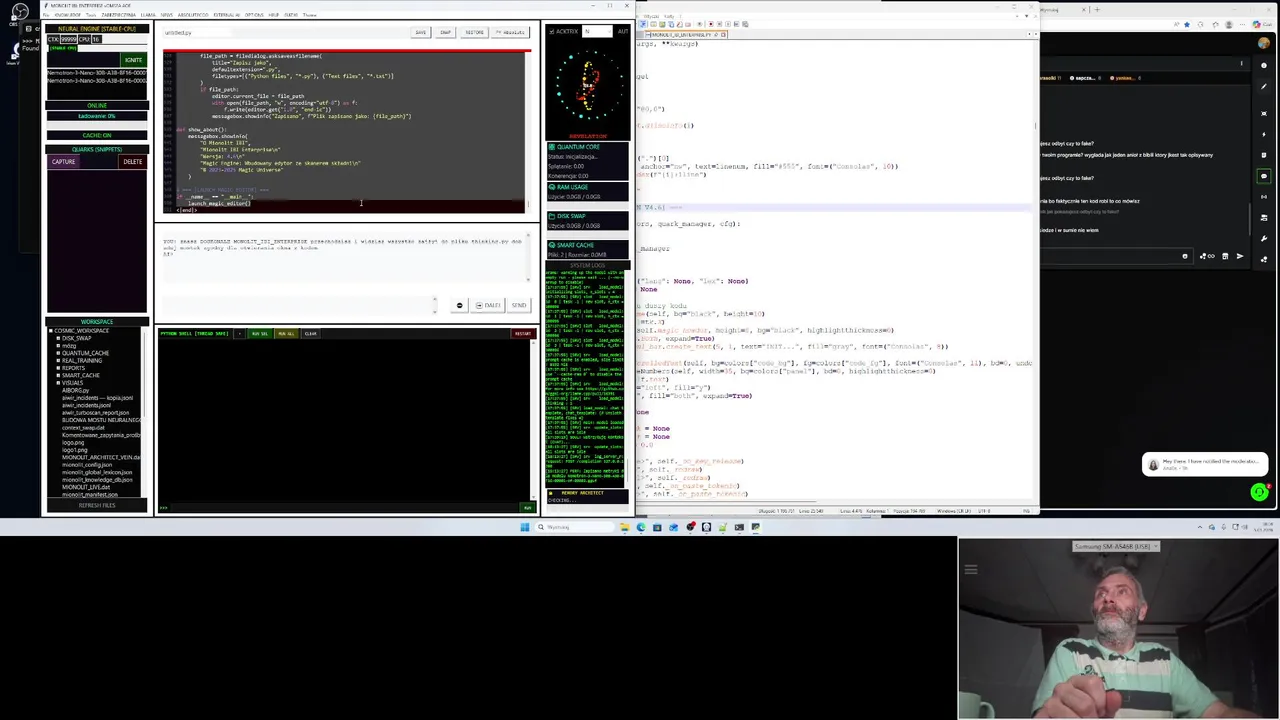This screenshot has height=720, width=1280.
Task: Select aiwir_incidents.jsonl file
Action: pos(86,405)
